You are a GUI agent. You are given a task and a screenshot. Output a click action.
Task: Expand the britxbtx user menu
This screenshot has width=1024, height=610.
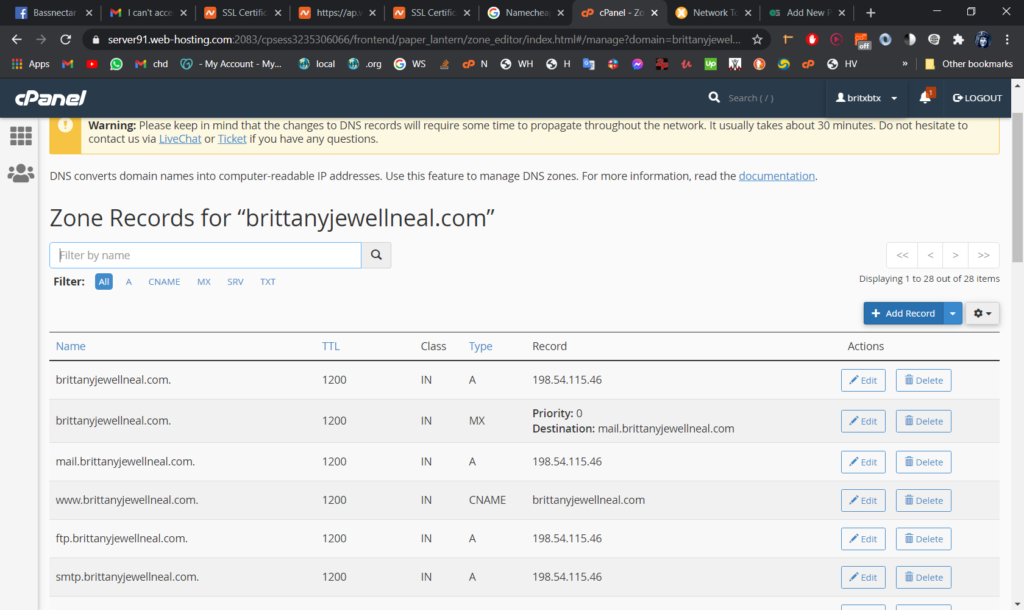(866, 98)
